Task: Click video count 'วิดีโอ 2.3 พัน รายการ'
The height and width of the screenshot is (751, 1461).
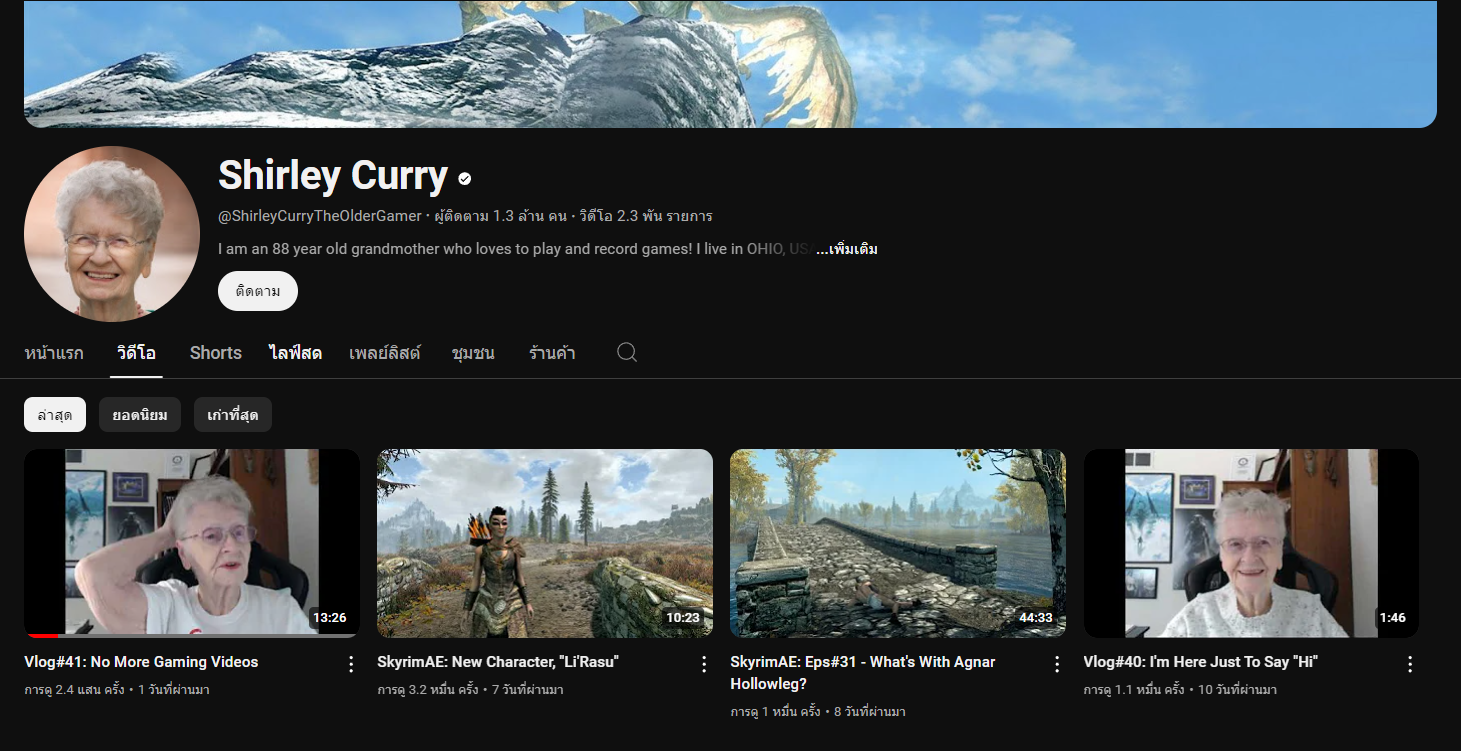Action: pyautogui.click(x=646, y=216)
